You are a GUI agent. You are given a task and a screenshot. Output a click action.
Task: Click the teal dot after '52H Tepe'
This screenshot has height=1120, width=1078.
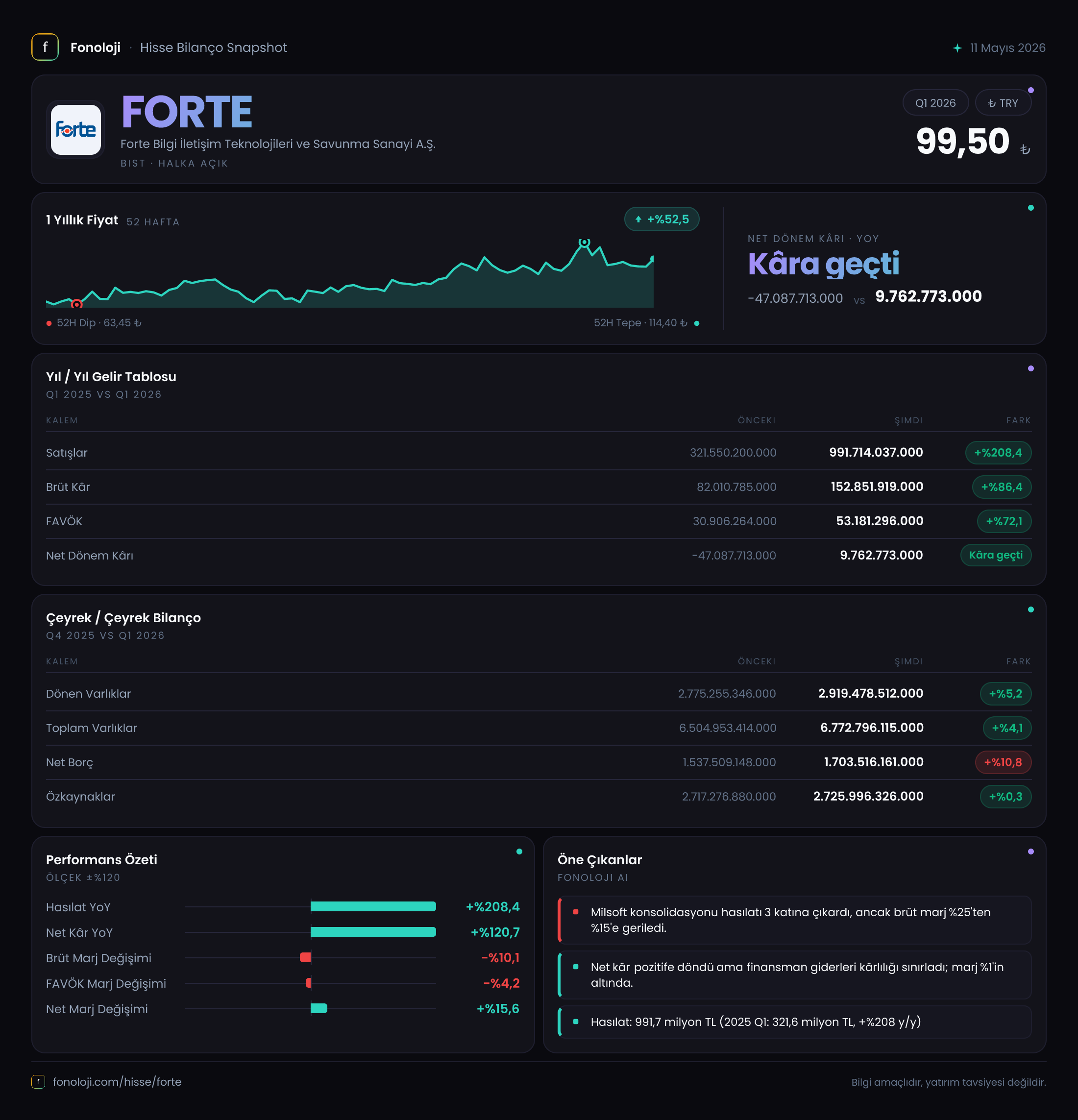[x=696, y=323]
